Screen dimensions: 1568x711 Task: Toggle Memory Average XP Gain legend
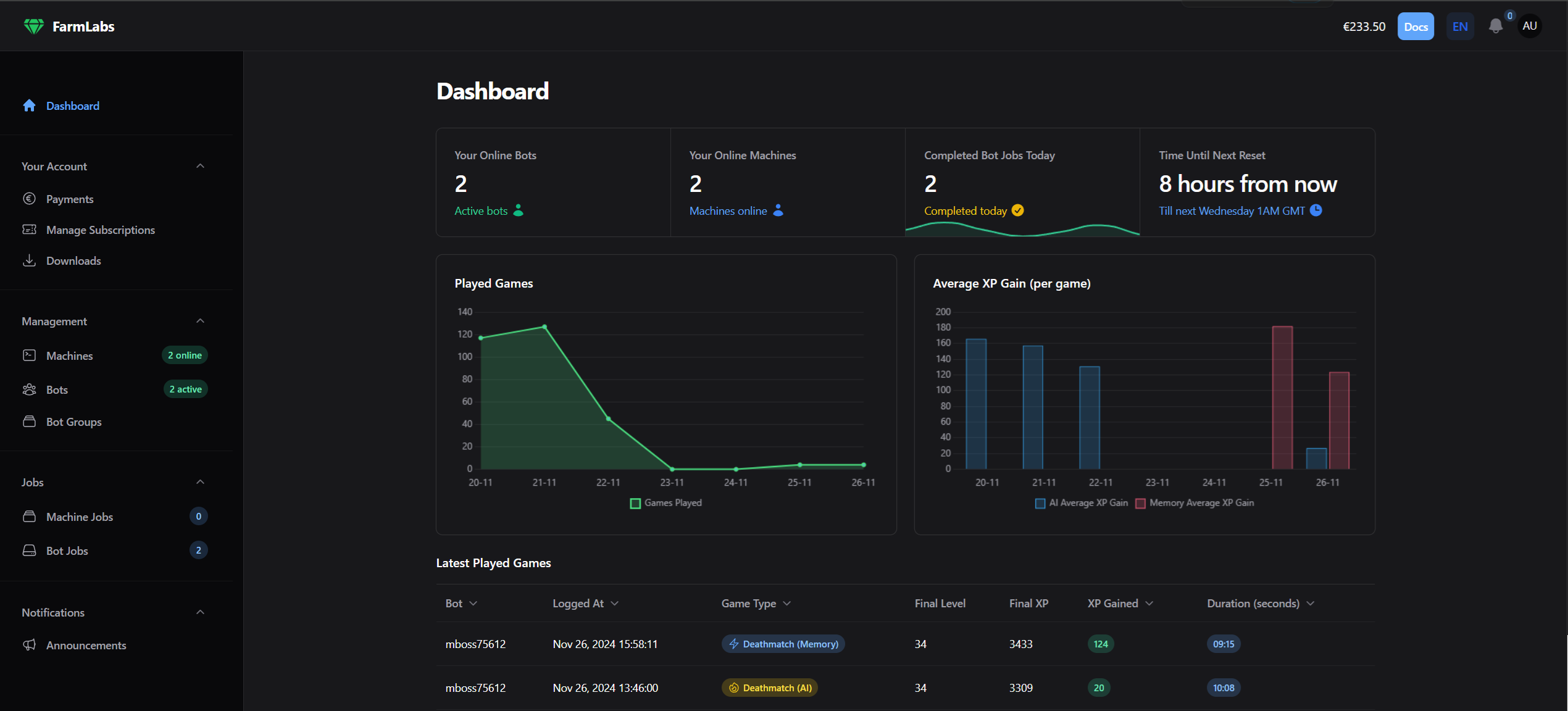(x=1195, y=503)
